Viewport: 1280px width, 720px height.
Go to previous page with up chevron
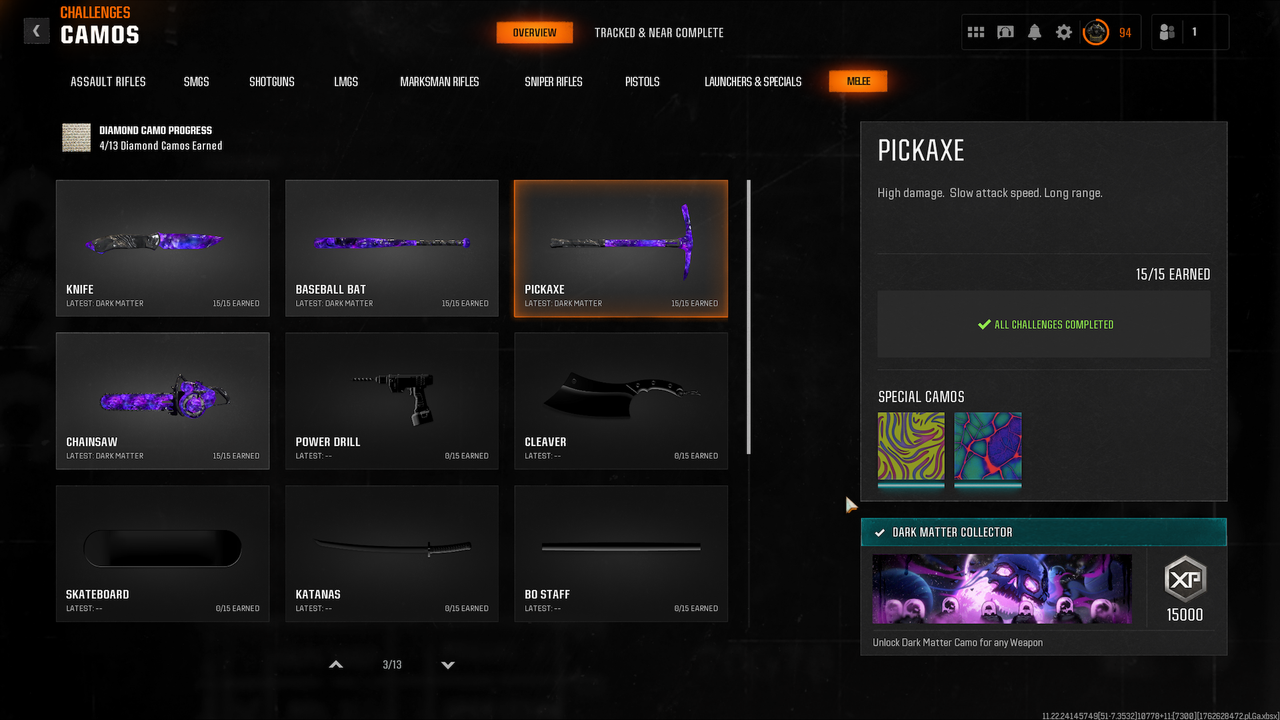pos(336,665)
